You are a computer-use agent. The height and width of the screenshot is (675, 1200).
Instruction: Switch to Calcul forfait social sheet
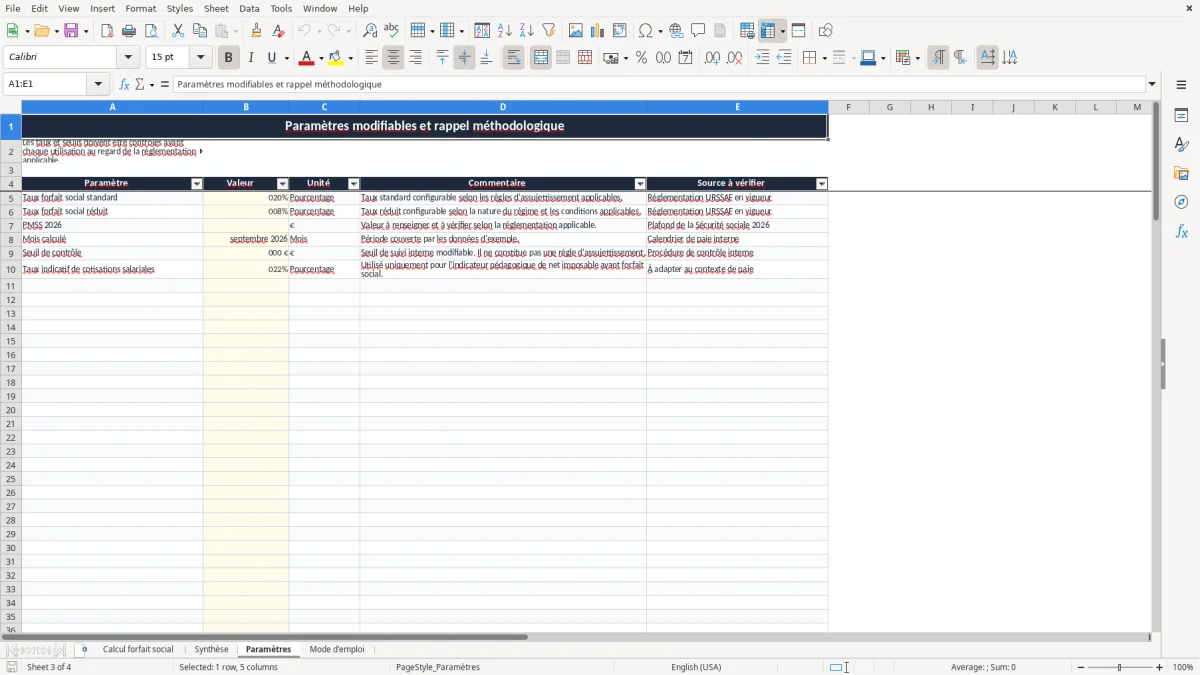(x=138, y=650)
